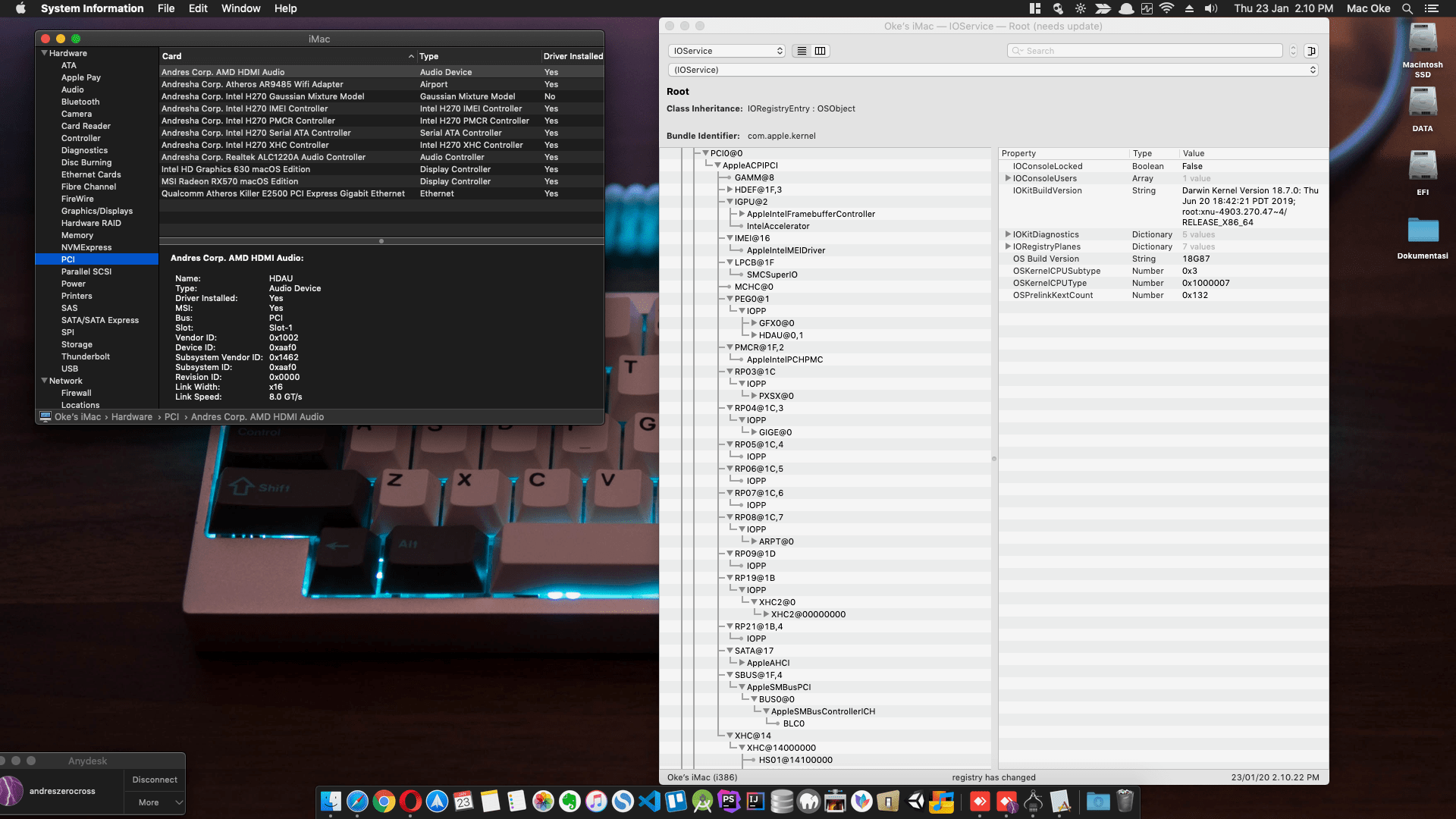Select the Dokumentasi folder on the desktop
The width and height of the screenshot is (1456, 819).
[x=1423, y=237]
